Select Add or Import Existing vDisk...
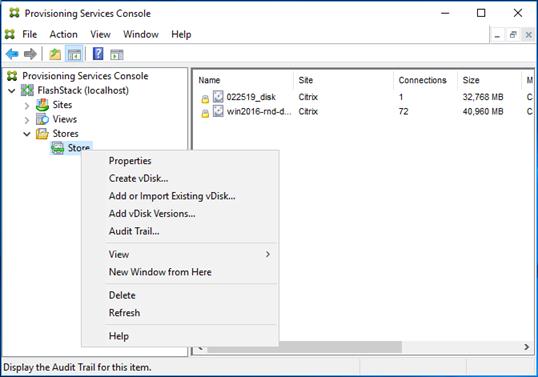Viewport: 538px width, 377px height. (x=172, y=196)
